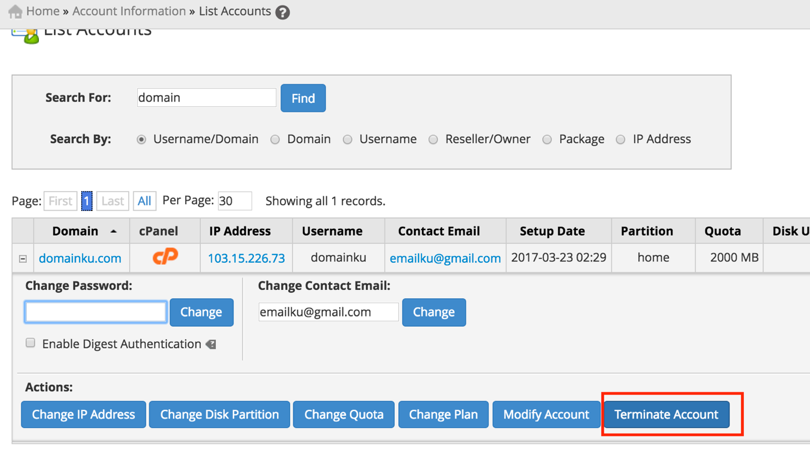Click the Find button
Viewport: 810px width, 450px height.
(x=303, y=98)
